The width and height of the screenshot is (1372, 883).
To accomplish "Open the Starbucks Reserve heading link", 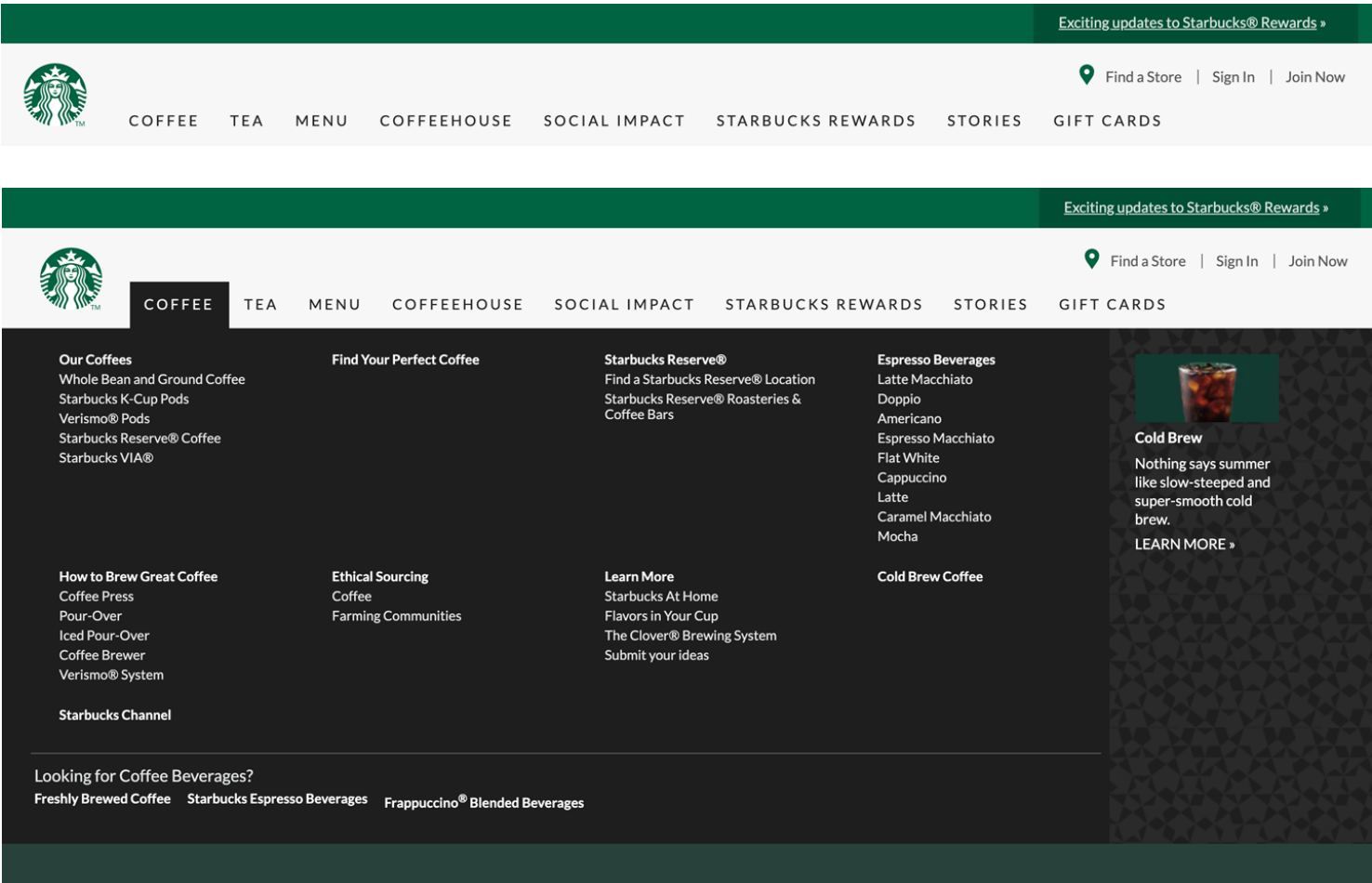I will click(666, 360).
